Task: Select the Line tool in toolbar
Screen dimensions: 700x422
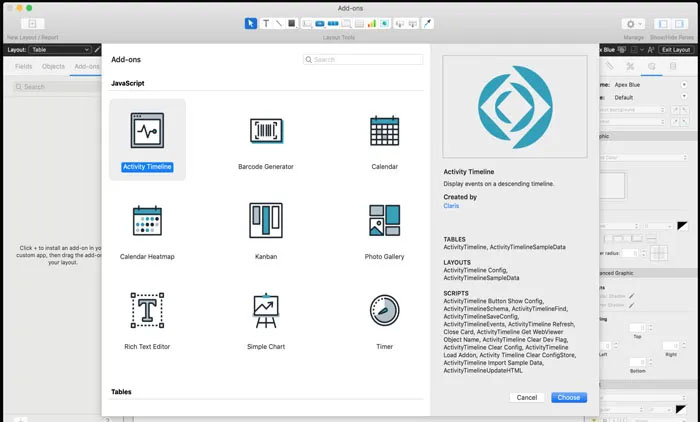Action: tap(279, 24)
